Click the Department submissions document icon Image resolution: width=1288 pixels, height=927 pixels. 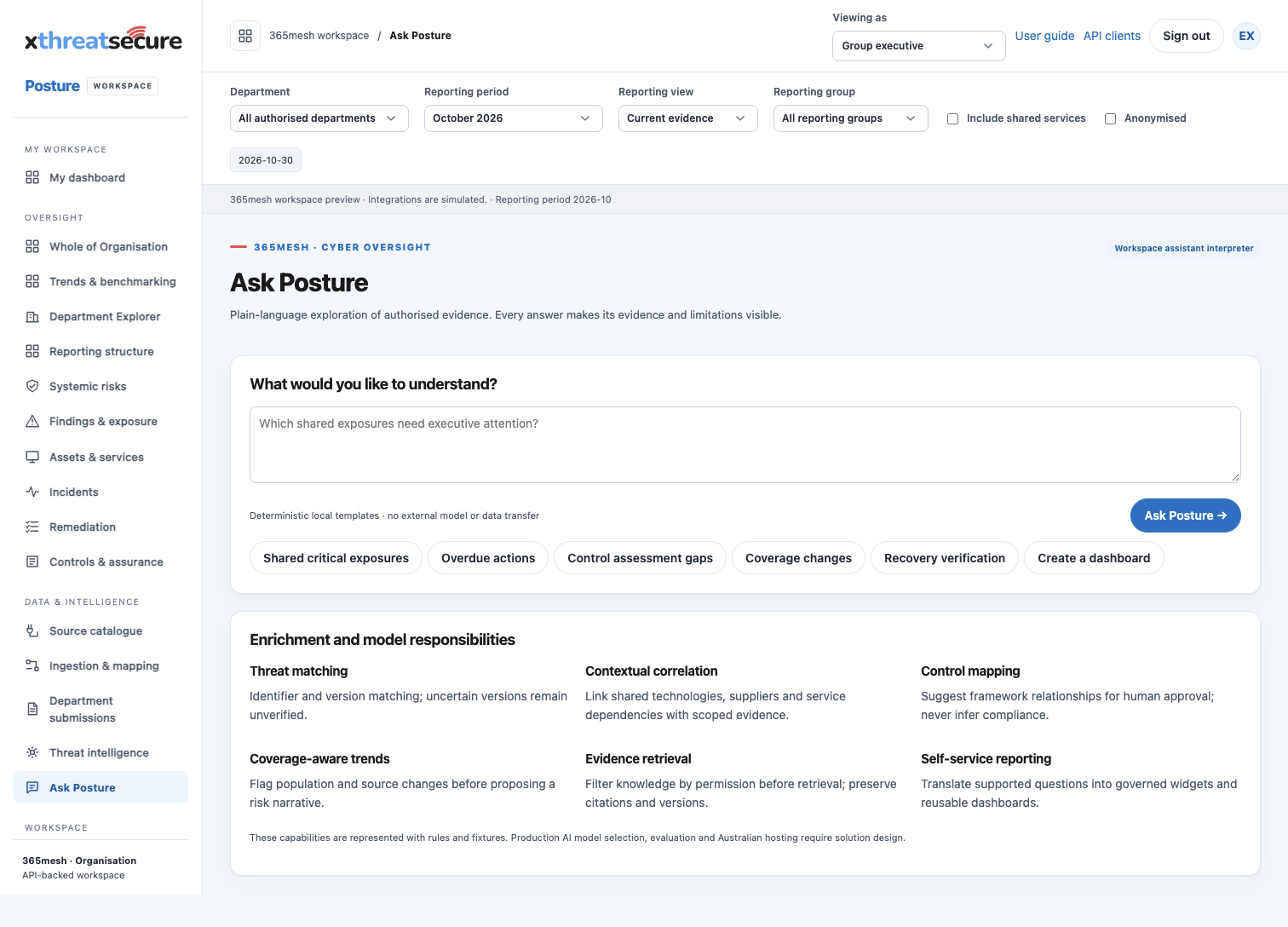(32, 709)
